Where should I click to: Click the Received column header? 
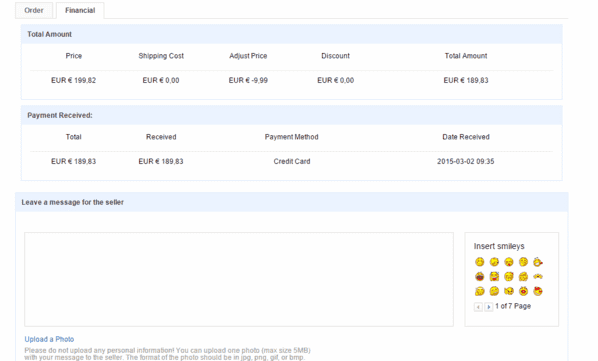tap(161, 137)
